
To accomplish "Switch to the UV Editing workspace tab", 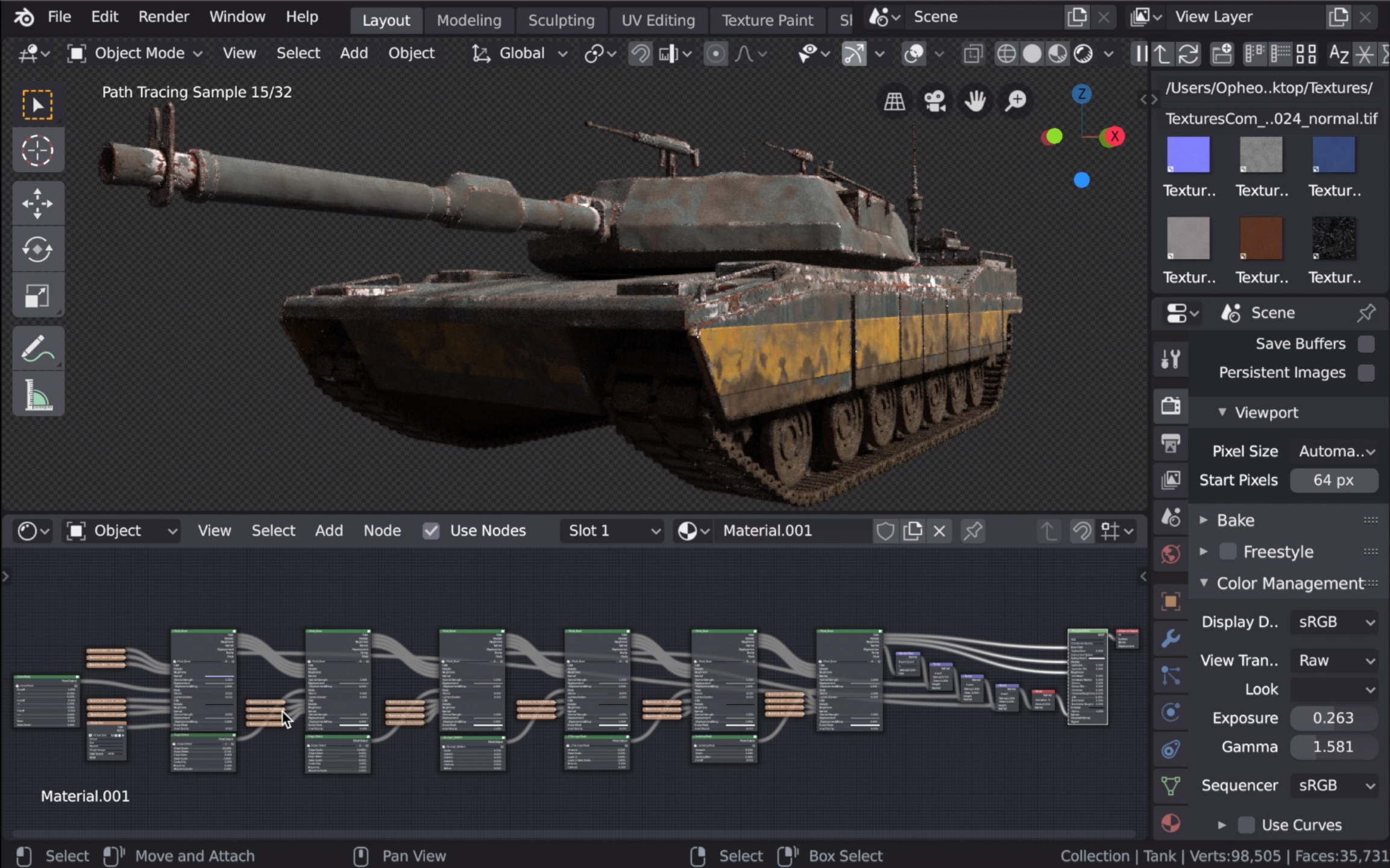I will tap(658, 20).
